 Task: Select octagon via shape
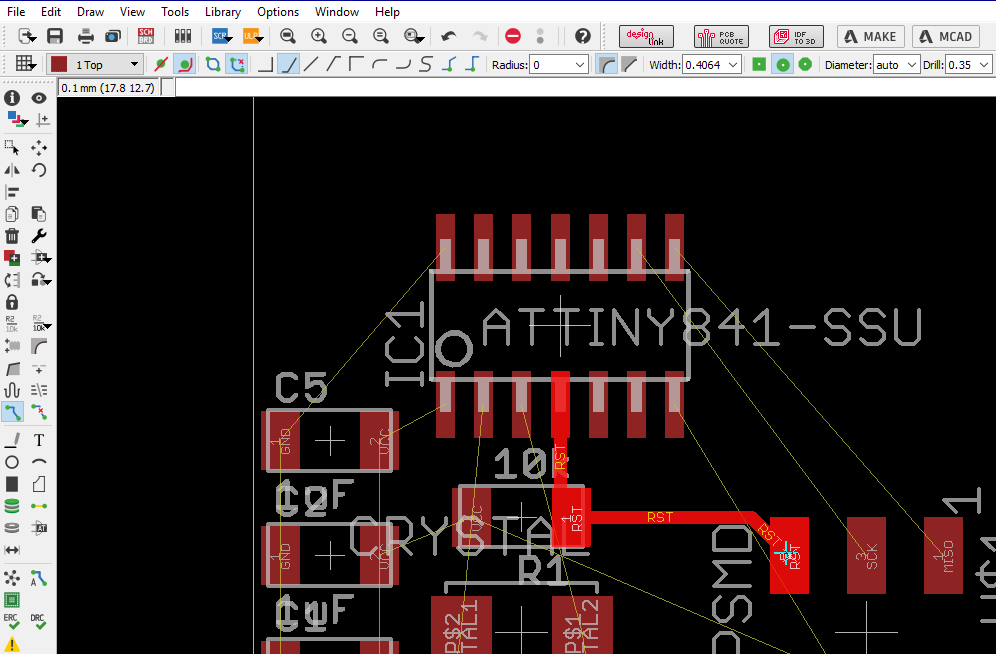(805, 64)
